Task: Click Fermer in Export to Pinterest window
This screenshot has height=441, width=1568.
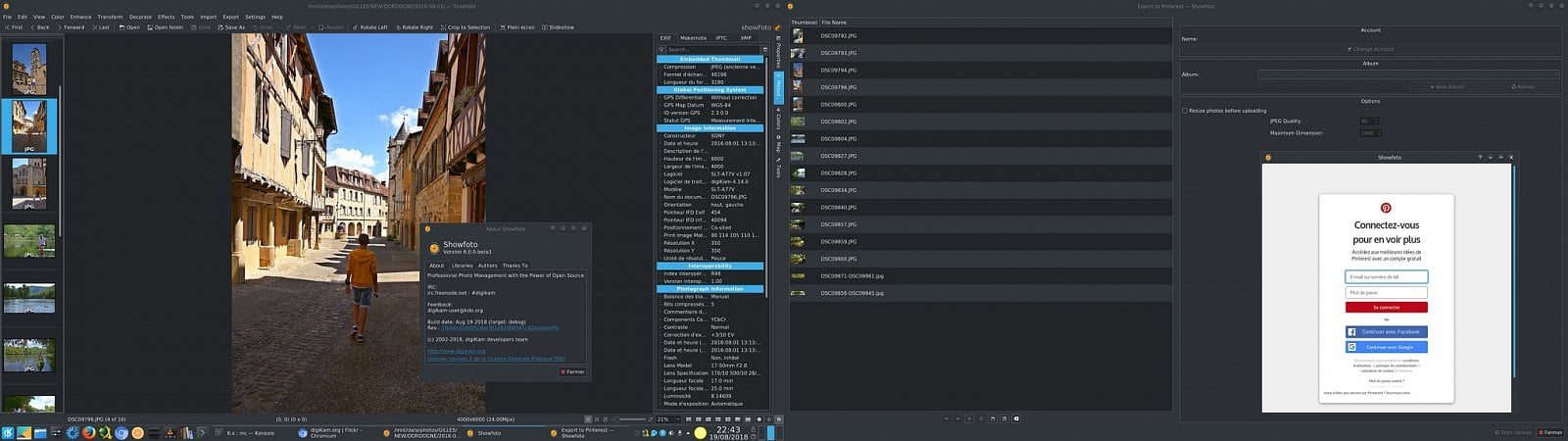Action: pyautogui.click(x=1550, y=432)
